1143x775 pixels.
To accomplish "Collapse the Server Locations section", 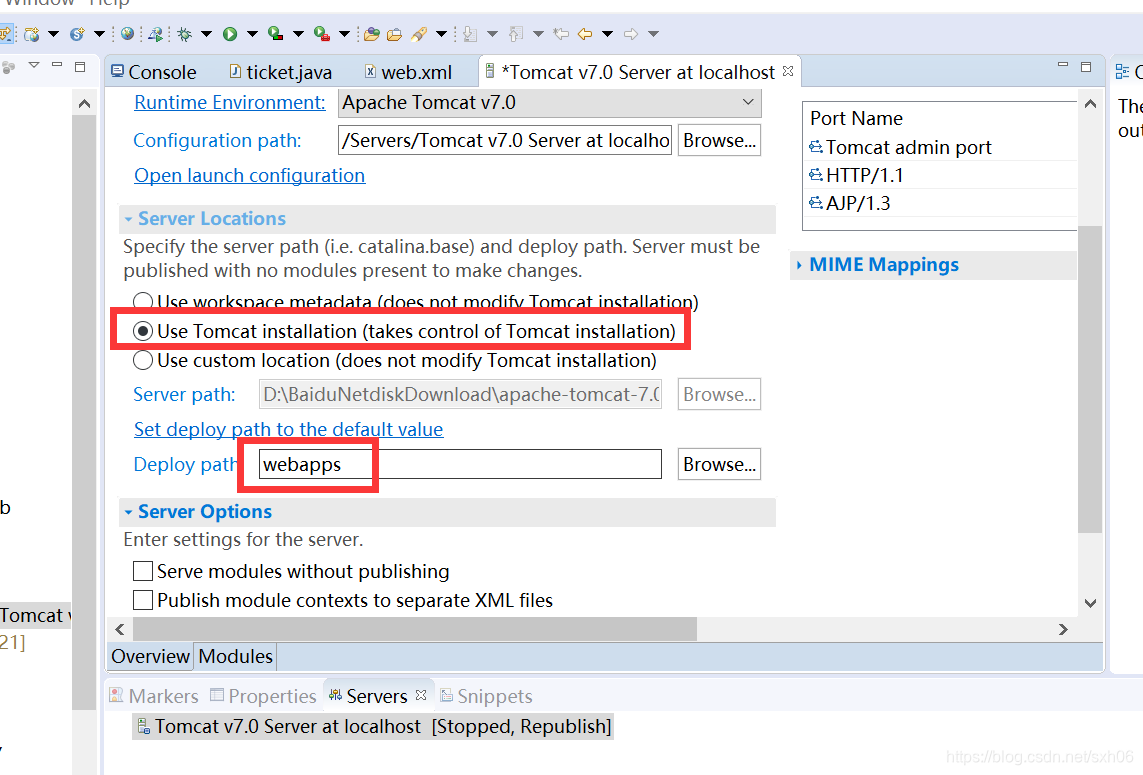I will tap(128, 219).
